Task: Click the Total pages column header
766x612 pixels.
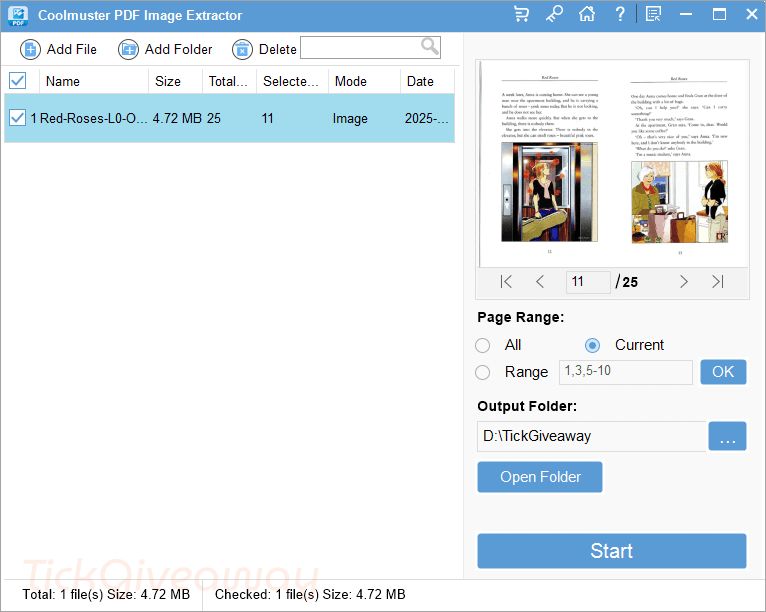Action: click(228, 81)
